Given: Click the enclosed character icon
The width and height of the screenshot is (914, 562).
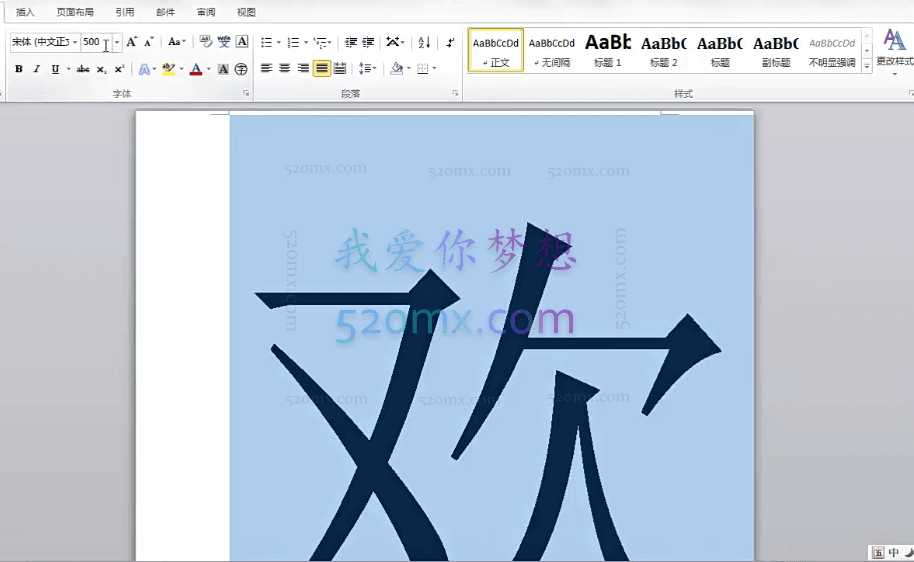Looking at the screenshot, I should coord(241,69).
